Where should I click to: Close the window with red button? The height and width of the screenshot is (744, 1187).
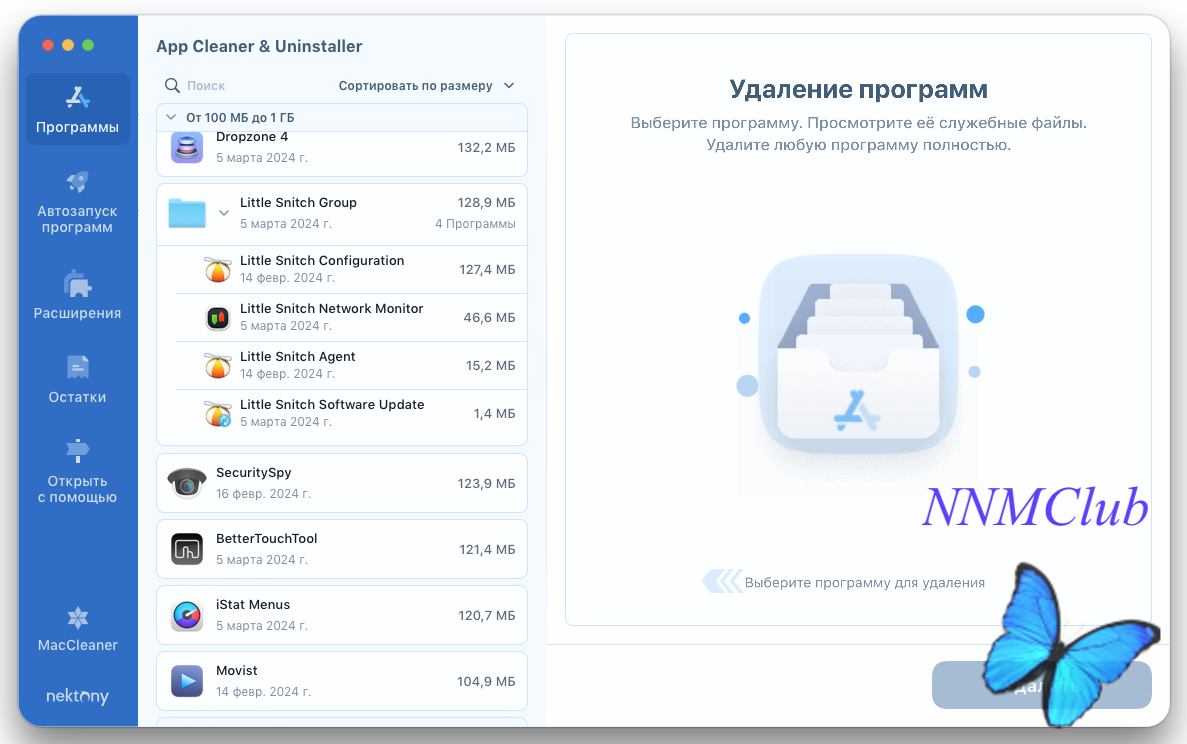(48, 45)
